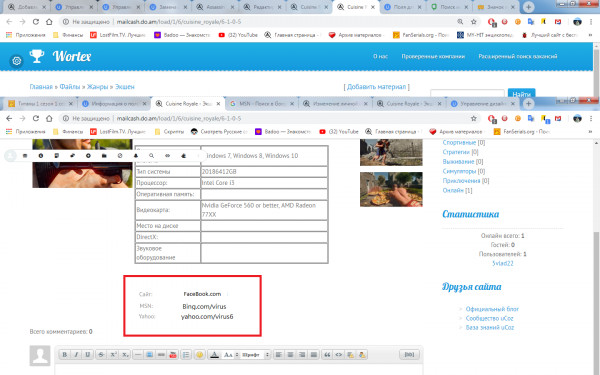Click the first list icon in admin toolbar
The height and width of the screenshot is (375, 600).
(x=25, y=156)
